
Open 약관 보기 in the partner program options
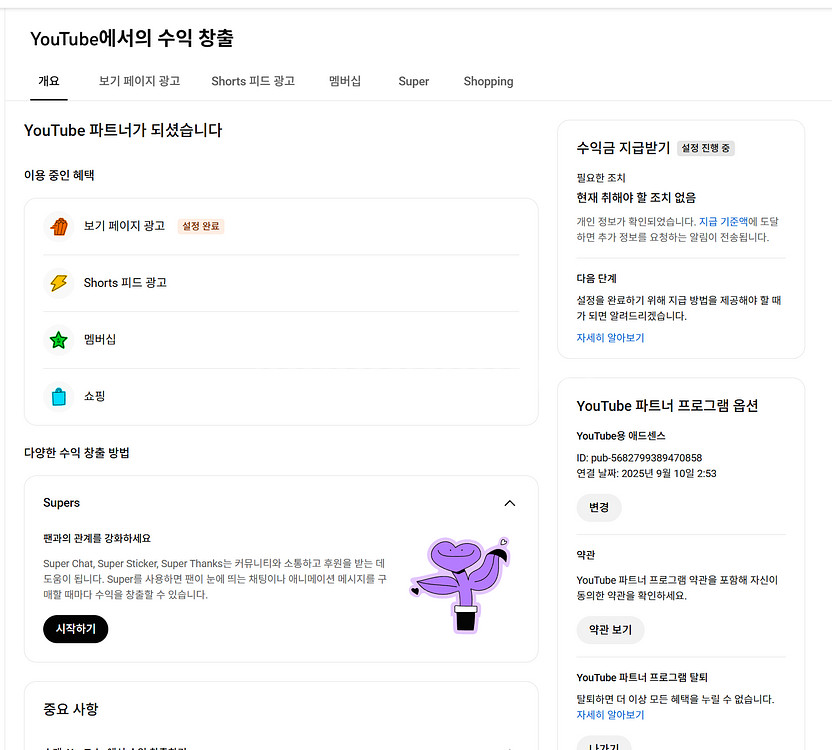click(610, 630)
